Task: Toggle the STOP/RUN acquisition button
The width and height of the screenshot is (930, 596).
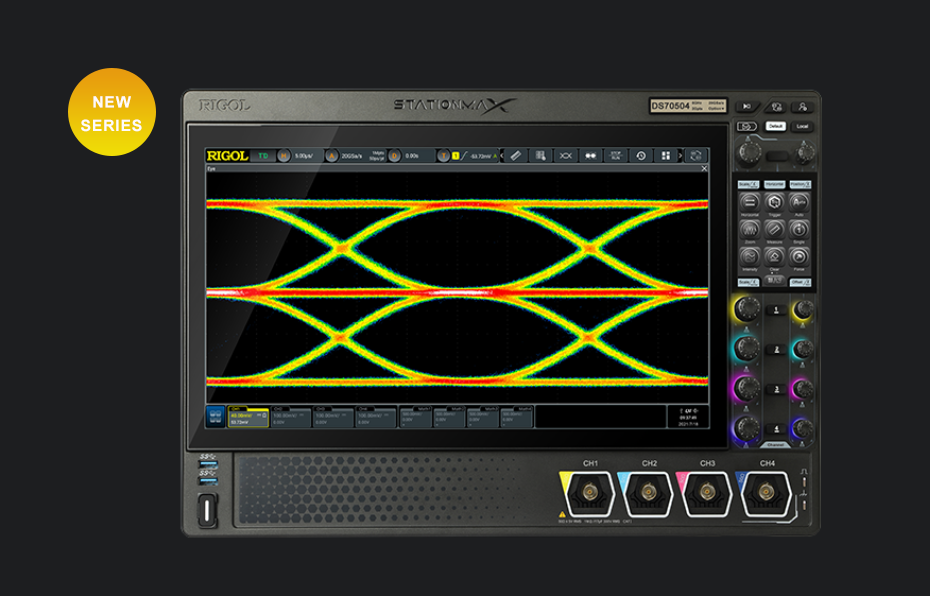Action: pos(616,156)
